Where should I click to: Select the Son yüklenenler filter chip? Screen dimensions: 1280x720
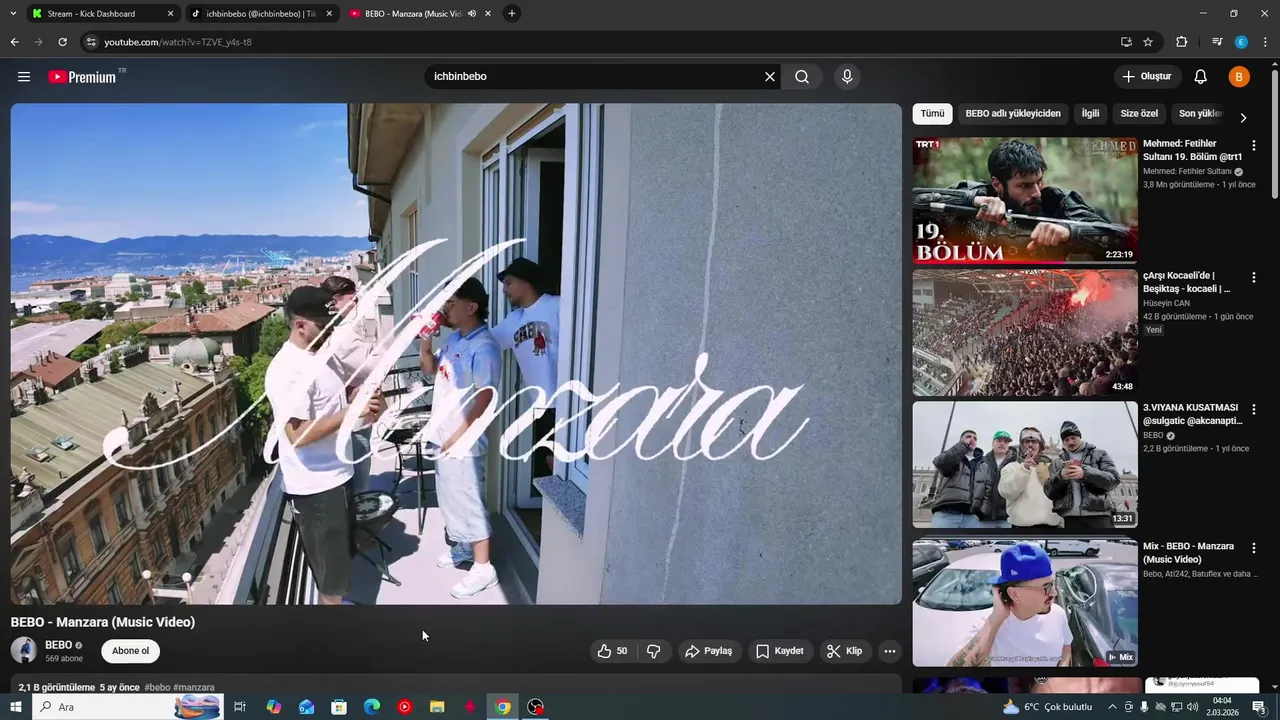(1200, 114)
